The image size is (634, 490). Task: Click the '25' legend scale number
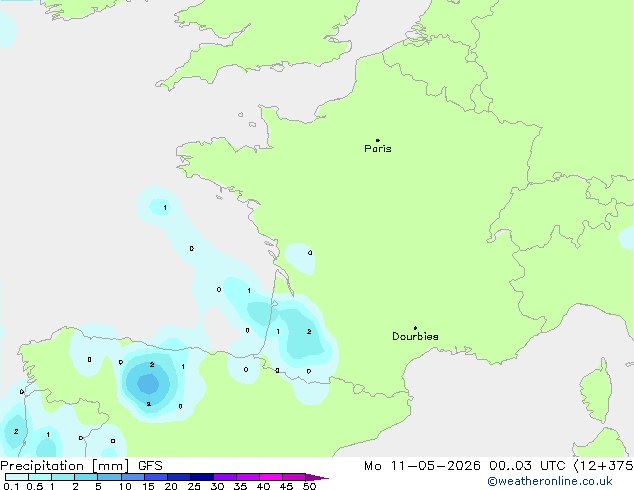coord(194,486)
